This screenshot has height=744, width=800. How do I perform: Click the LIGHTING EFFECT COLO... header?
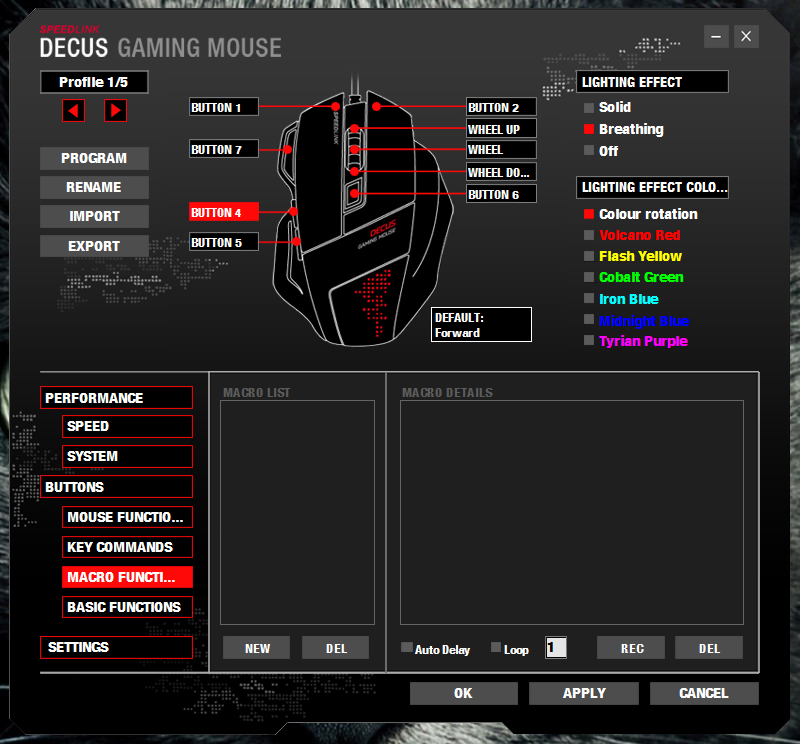pyautogui.click(x=652, y=187)
